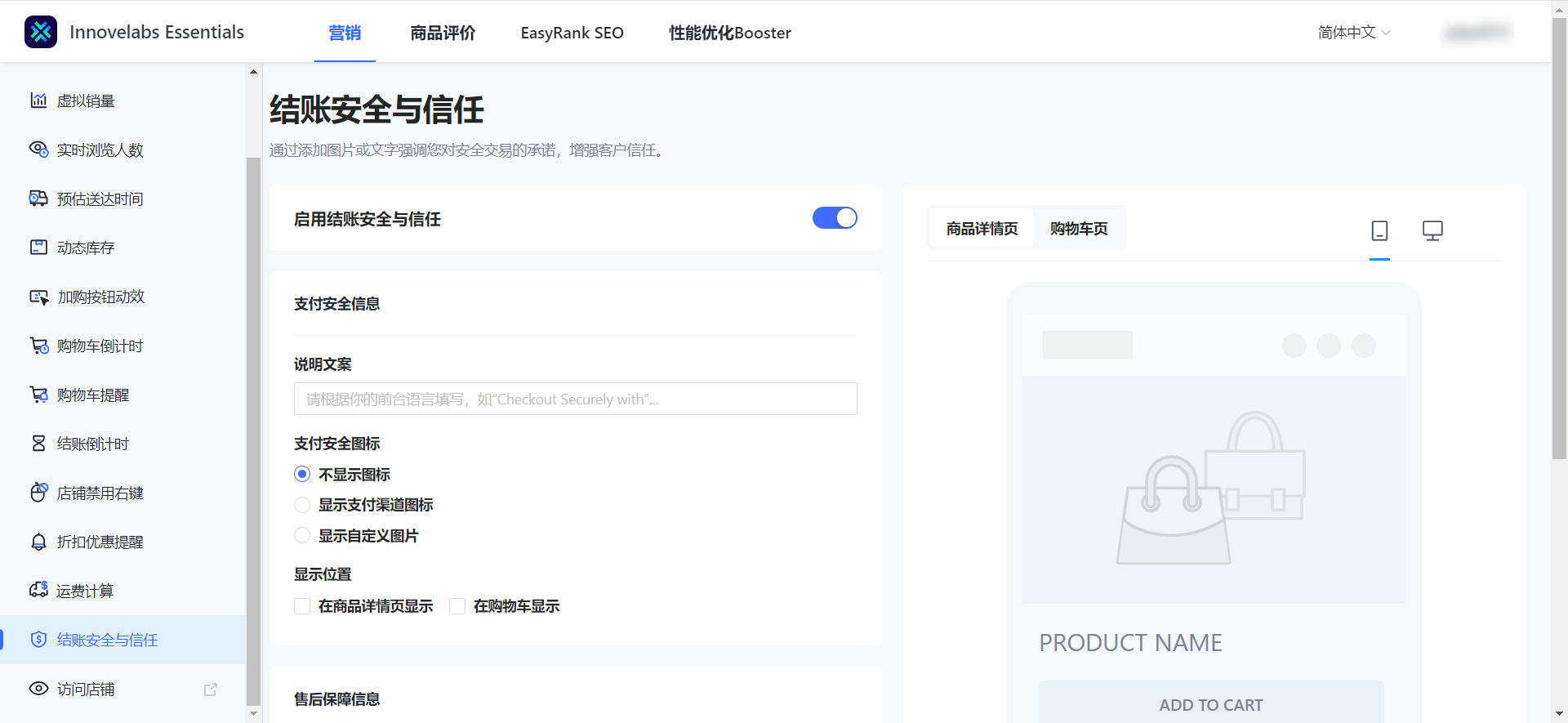
Task: Click the 运费计算 truck icon
Action: [x=38, y=590]
